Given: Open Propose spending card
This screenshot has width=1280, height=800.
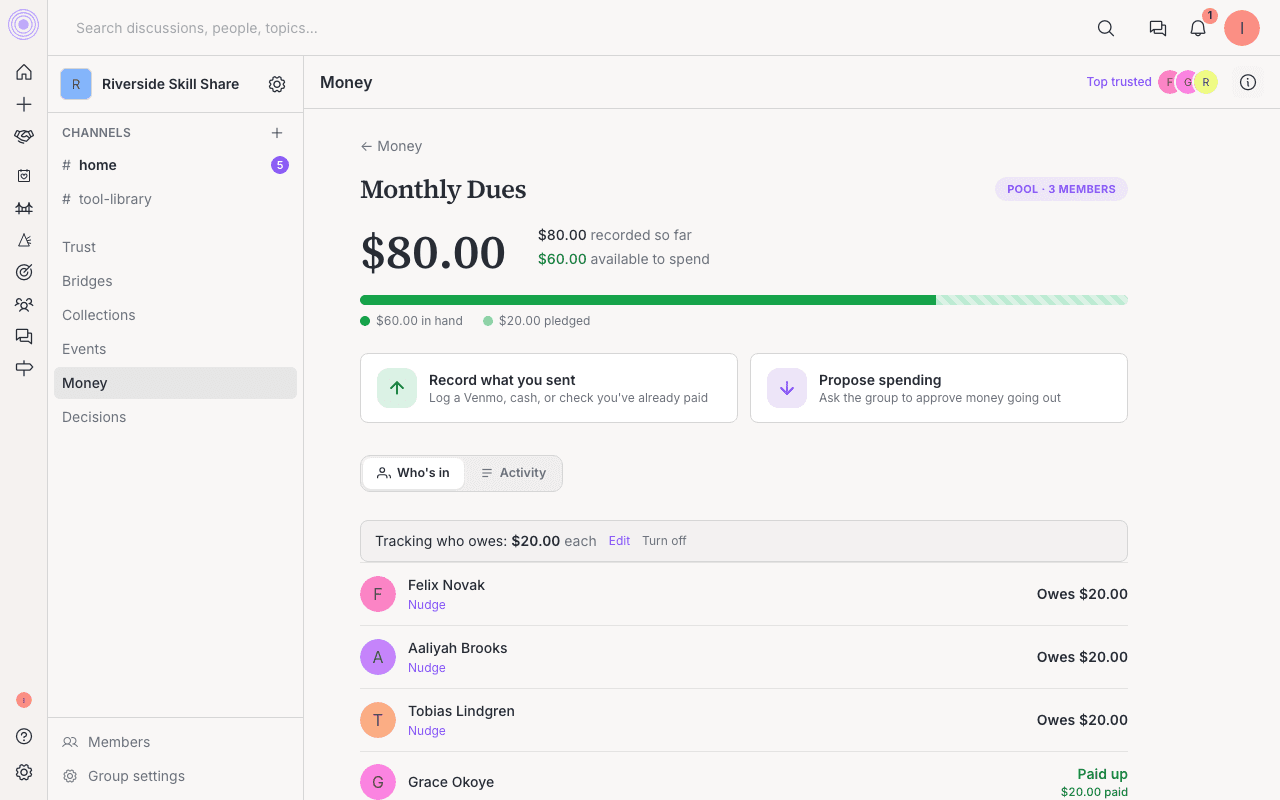Looking at the screenshot, I should (x=939, y=388).
